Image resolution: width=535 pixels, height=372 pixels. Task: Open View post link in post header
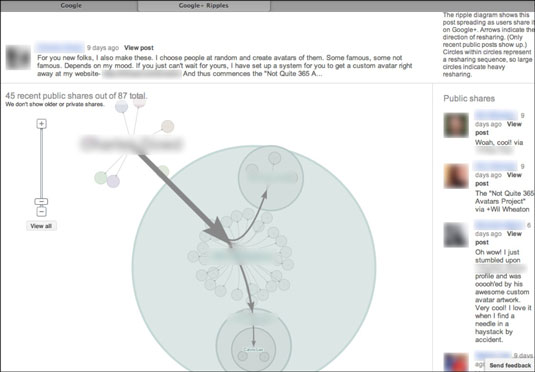(x=139, y=48)
